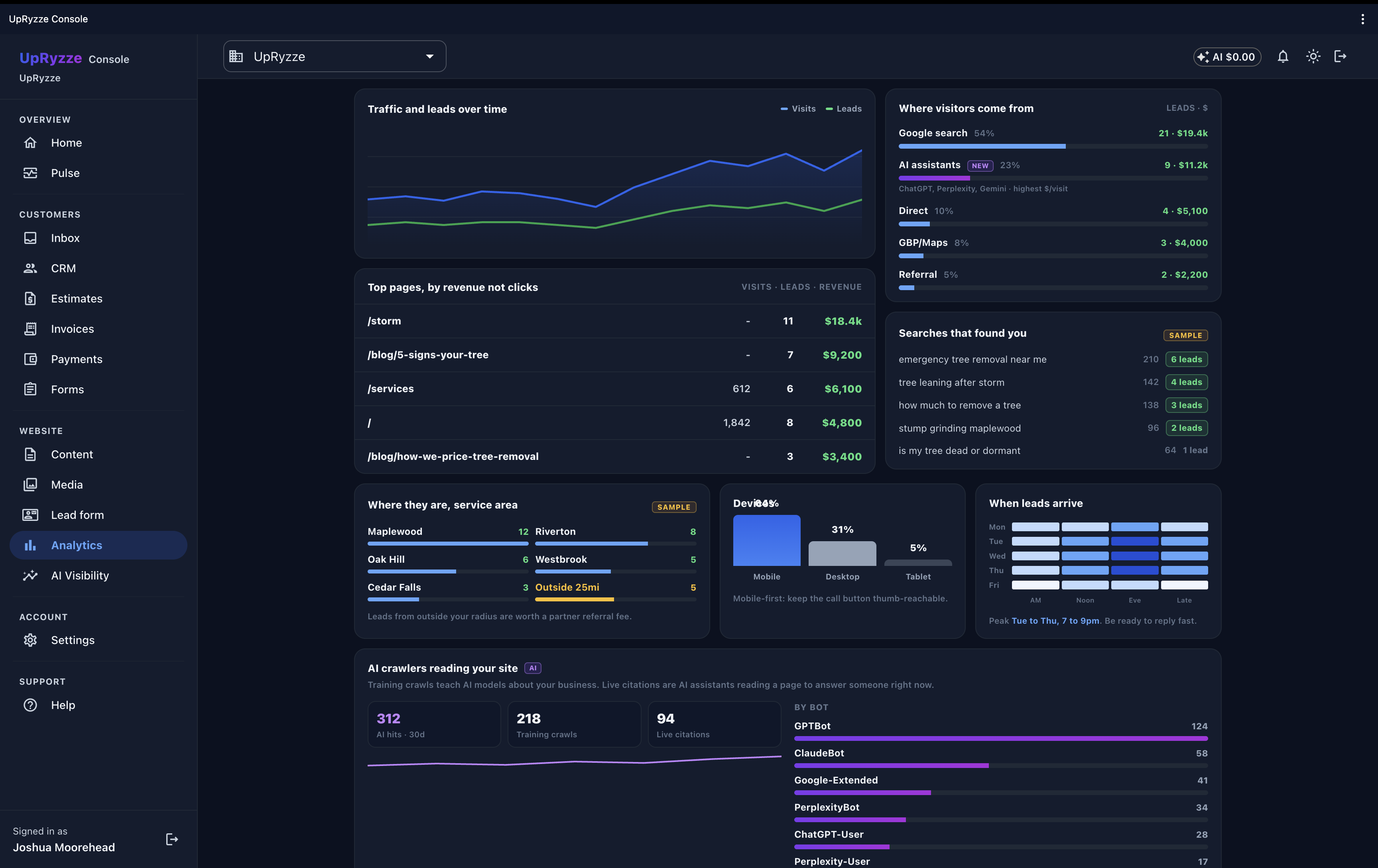Click /blog/how-we-price-tree-removal row

(614, 456)
